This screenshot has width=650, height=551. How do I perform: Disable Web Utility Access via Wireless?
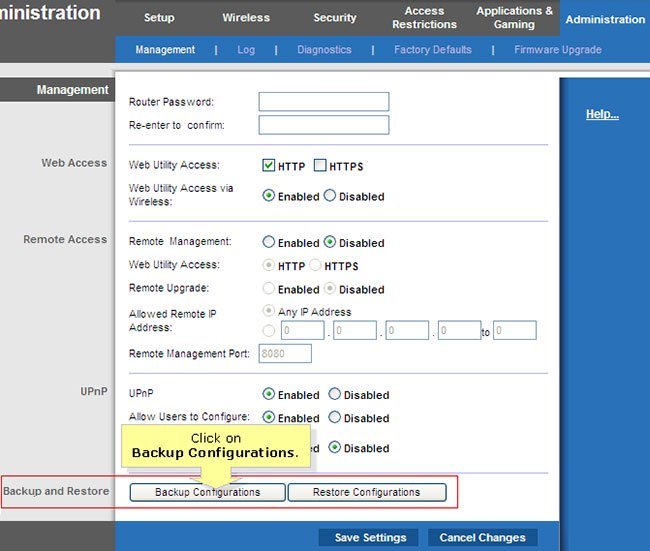click(x=330, y=196)
